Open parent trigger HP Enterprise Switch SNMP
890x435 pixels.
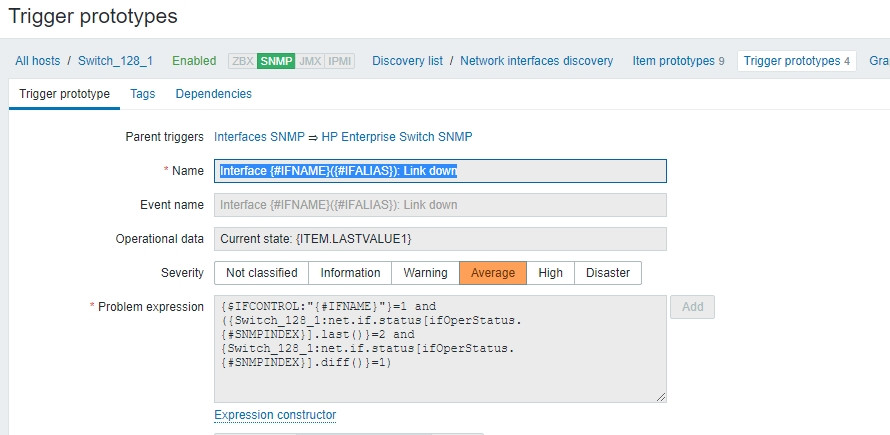click(x=397, y=137)
